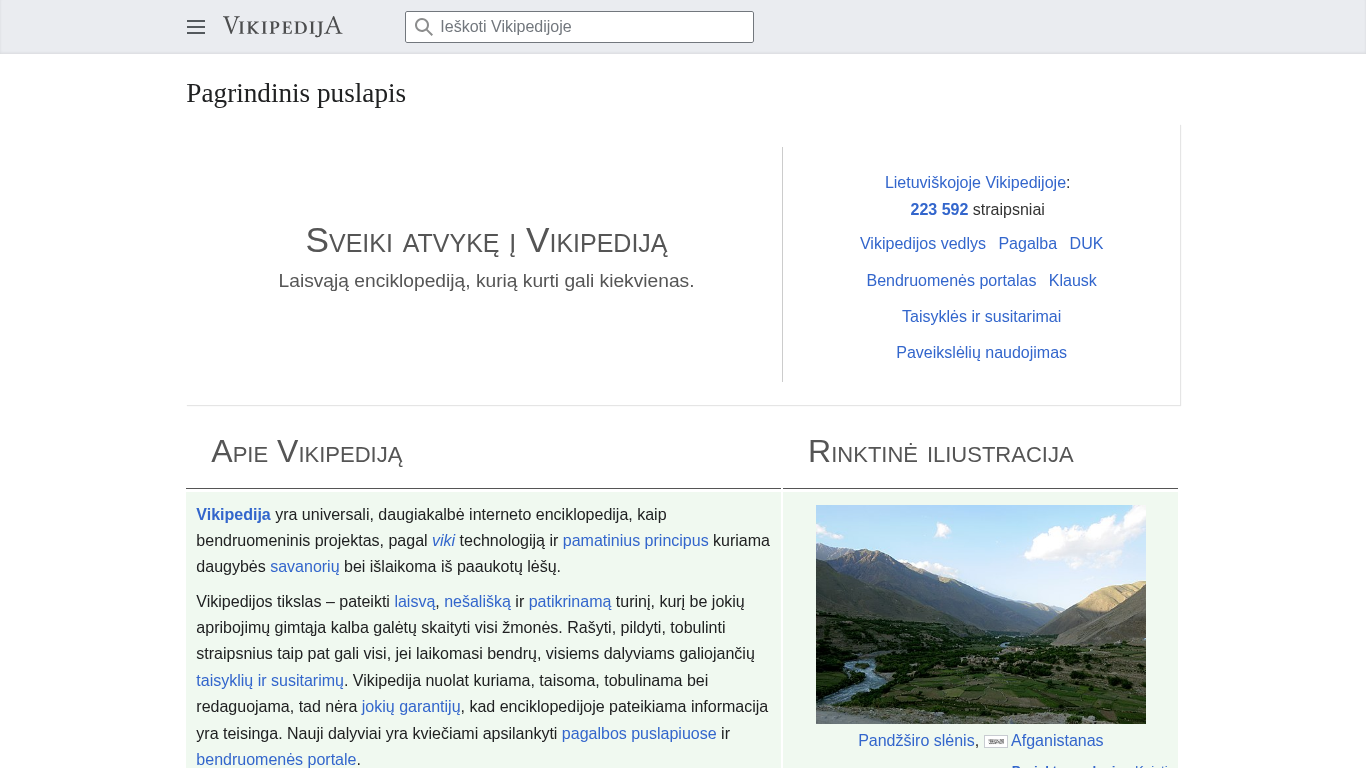Open the Lietuviškojoje Vikipedijoje link

975,182
